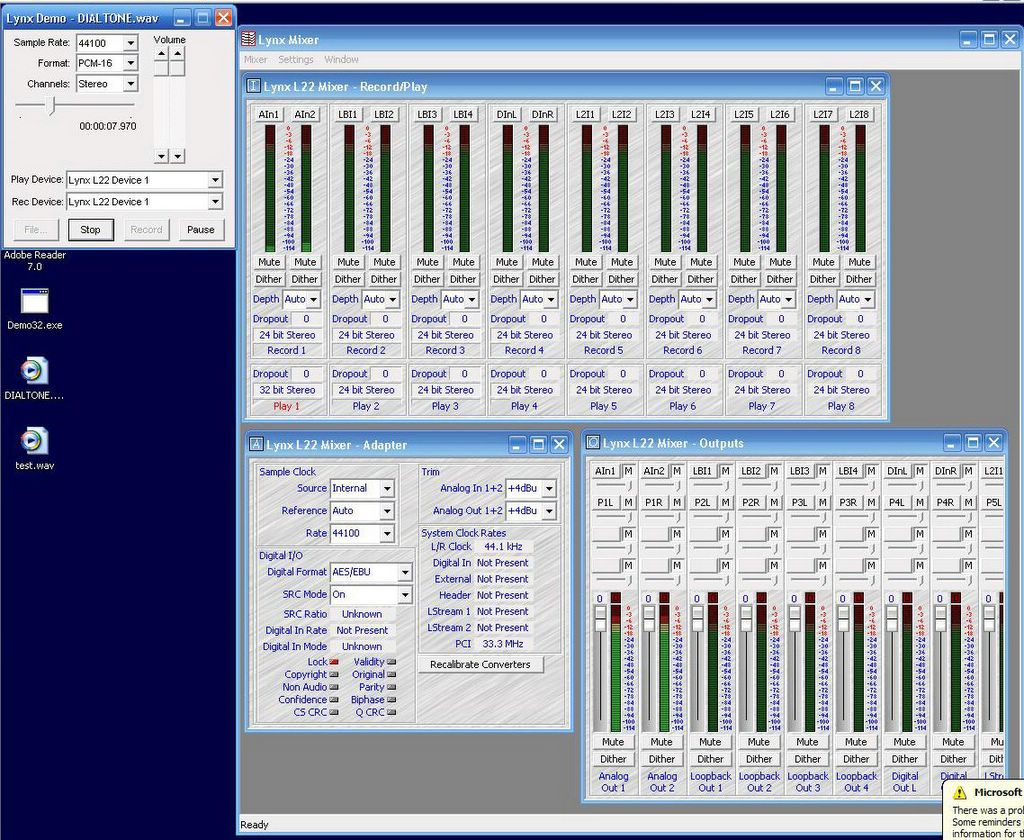This screenshot has height=840, width=1024.
Task: Click the Copyright status LED indicator
Action: click(x=334, y=675)
